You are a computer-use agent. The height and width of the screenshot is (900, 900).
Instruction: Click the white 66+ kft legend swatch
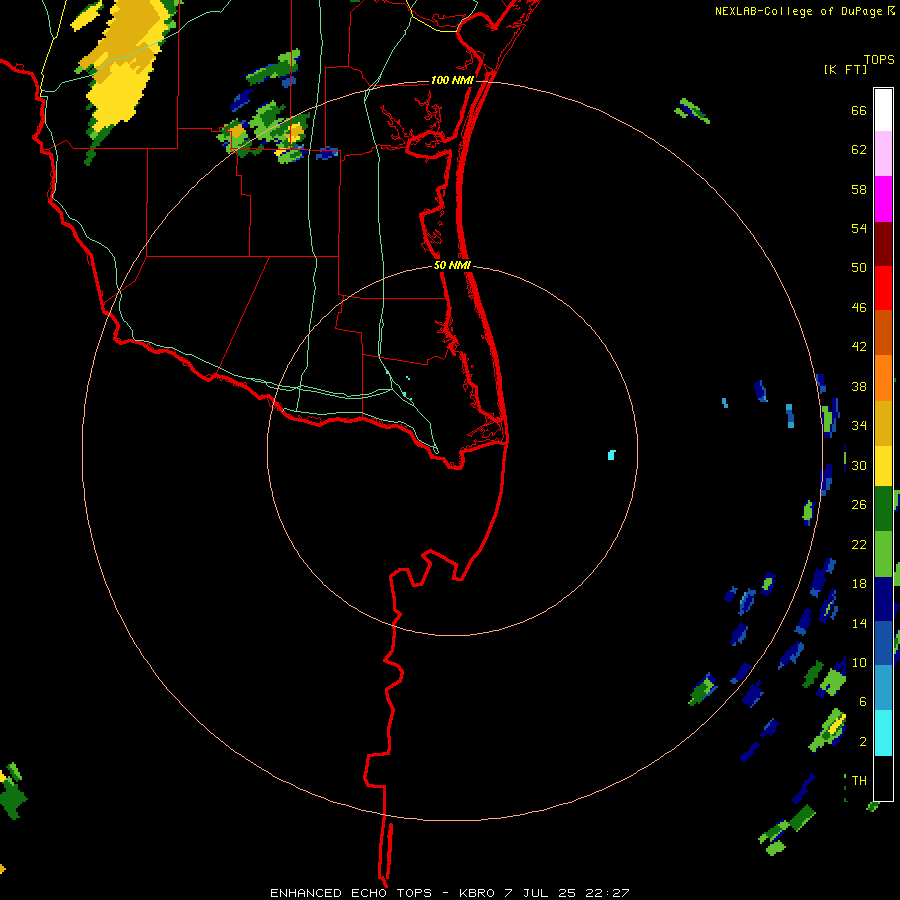pos(883,110)
